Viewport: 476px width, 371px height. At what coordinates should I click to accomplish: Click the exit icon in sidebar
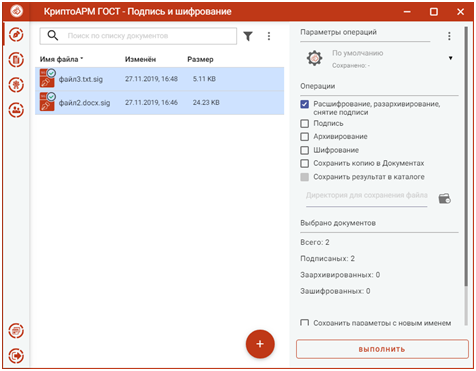point(16,356)
